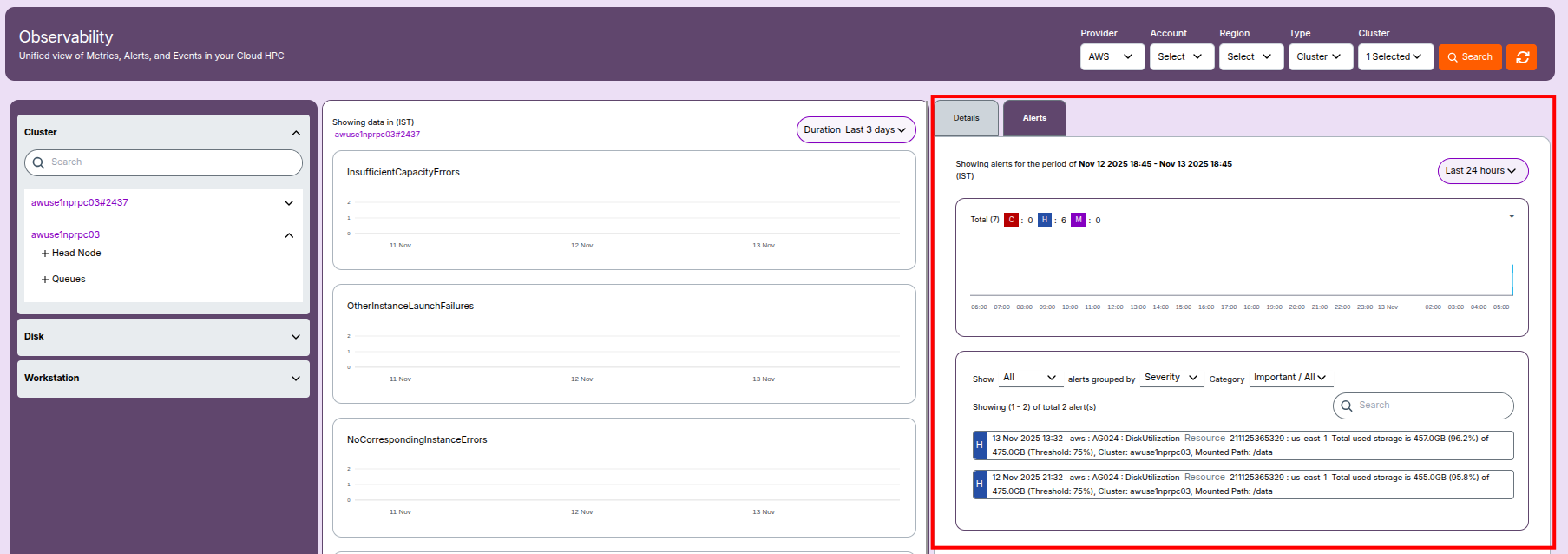
Task: Click the InsufficientCapacityErrors chart title
Action: [x=403, y=173]
